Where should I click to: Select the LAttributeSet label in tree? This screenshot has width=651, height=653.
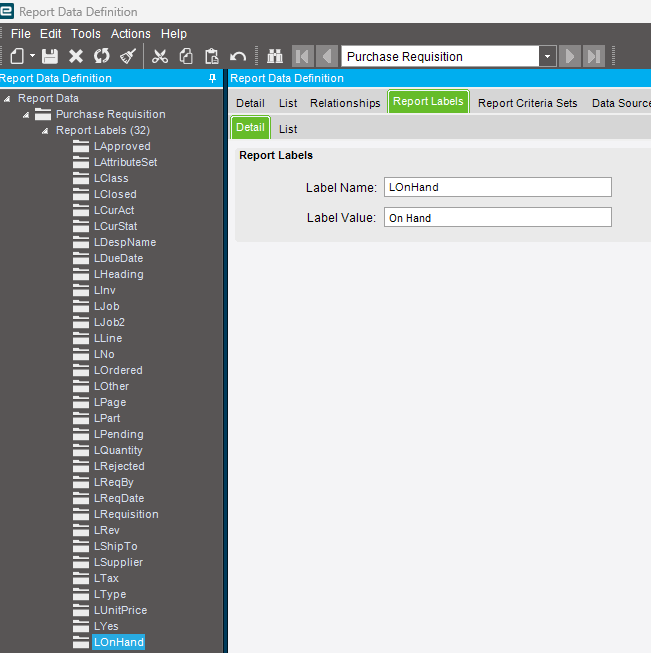pyautogui.click(x=125, y=162)
